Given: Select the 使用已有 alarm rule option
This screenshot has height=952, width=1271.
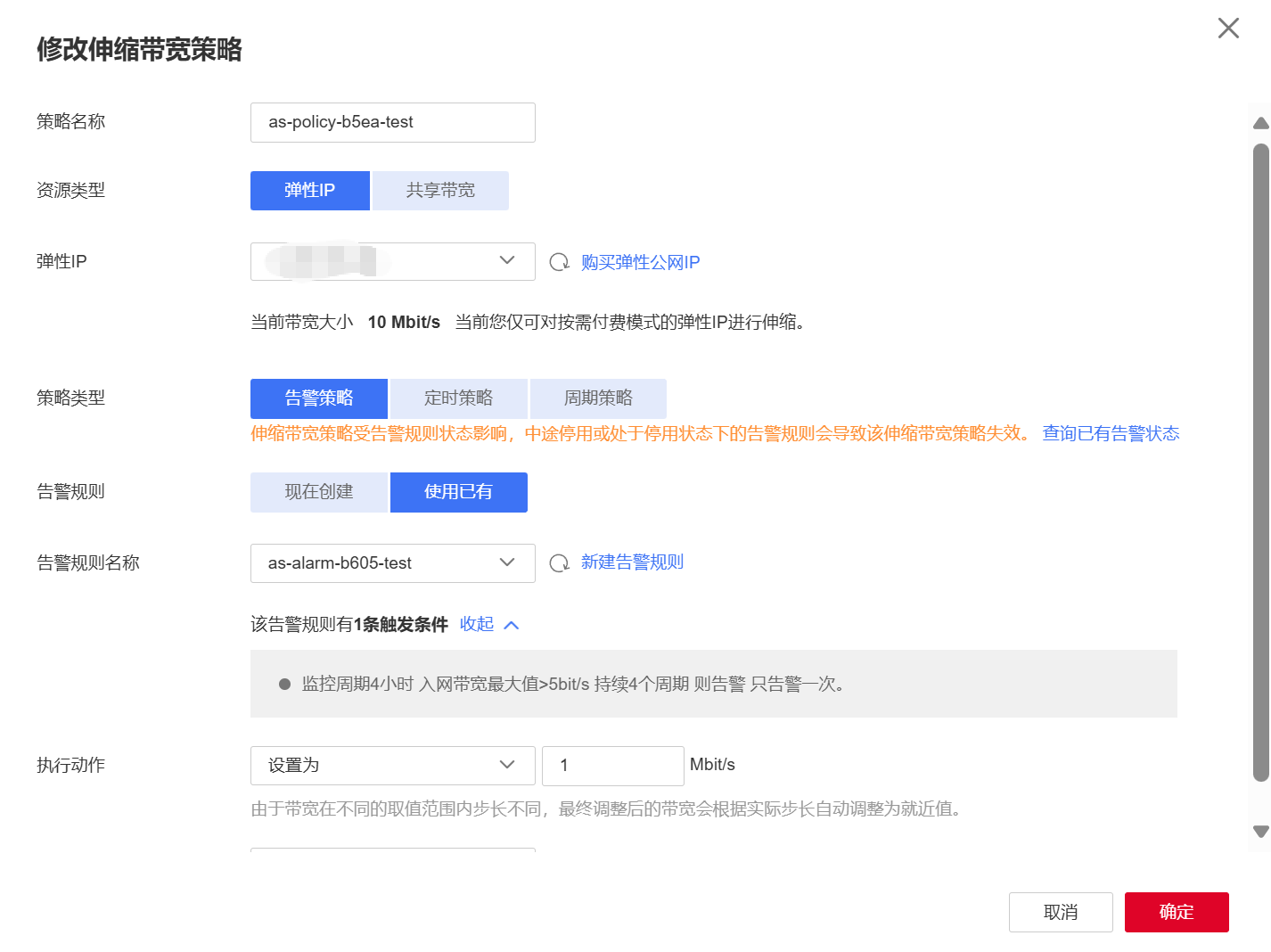Looking at the screenshot, I should (x=458, y=491).
